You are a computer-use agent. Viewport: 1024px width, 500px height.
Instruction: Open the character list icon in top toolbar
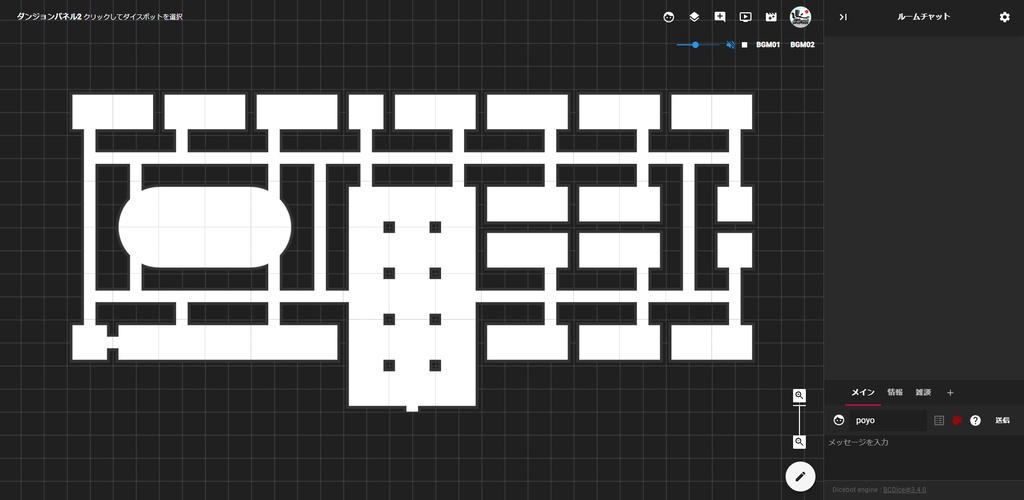click(x=668, y=18)
